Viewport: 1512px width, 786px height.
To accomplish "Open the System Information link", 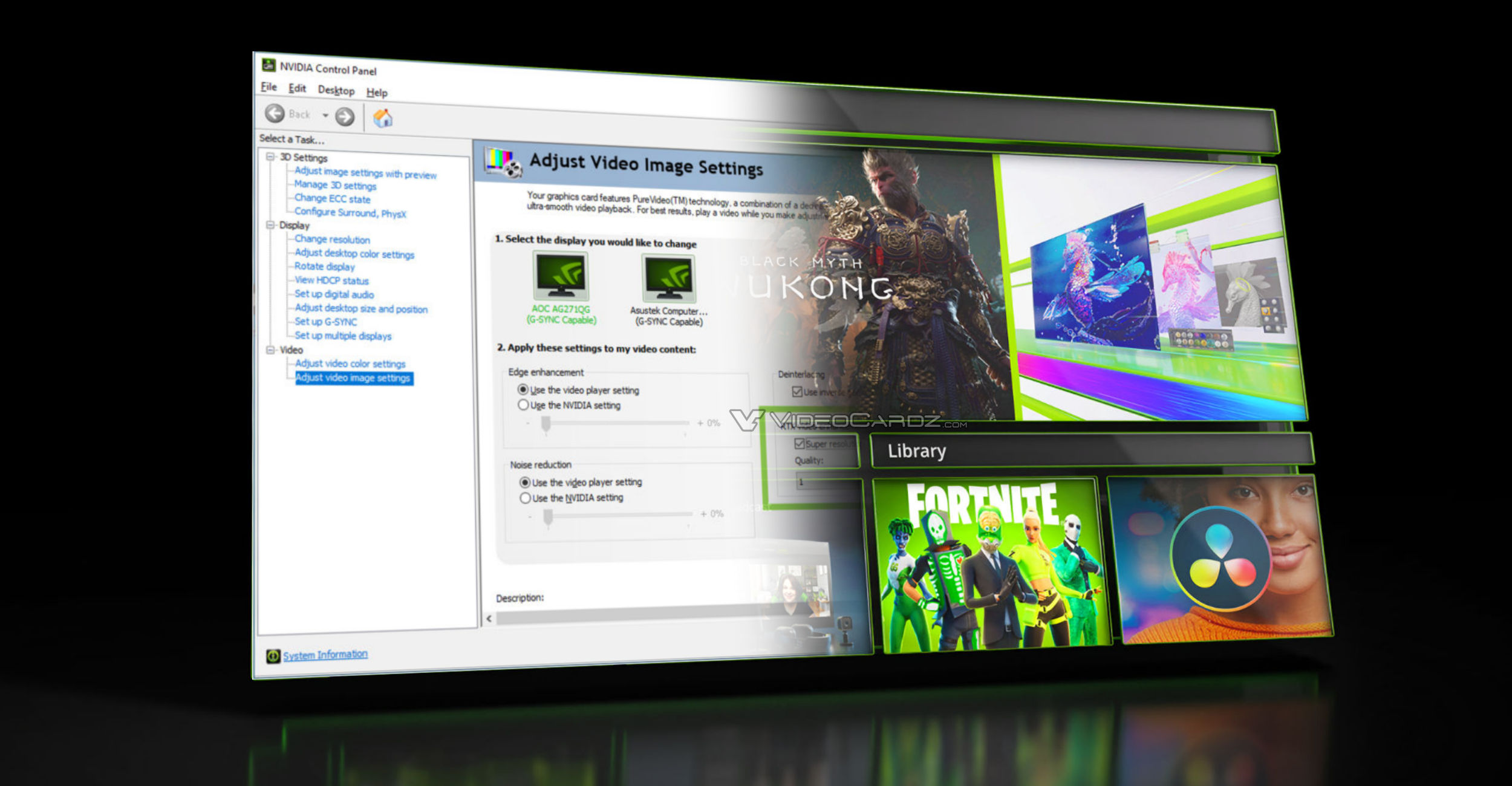I will [x=325, y=655].
